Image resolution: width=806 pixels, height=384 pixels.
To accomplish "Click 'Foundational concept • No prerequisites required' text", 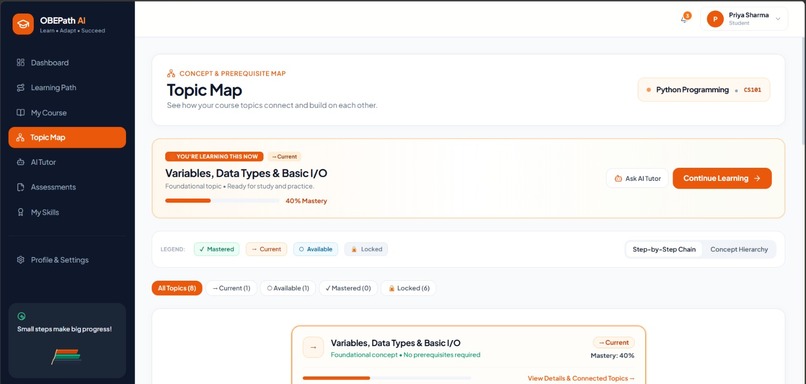I will 405,355.
